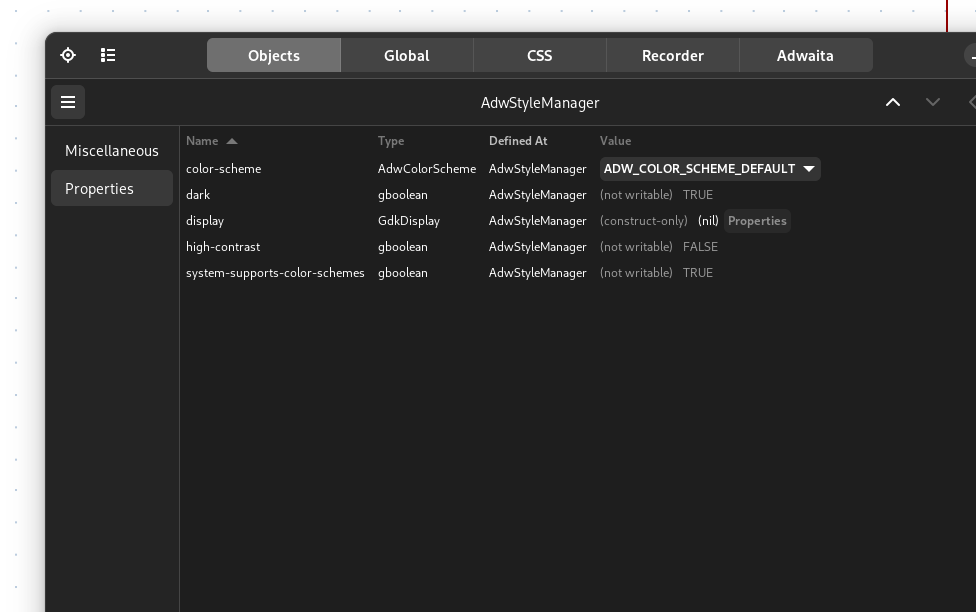This screenshot has height=612, width=976.
Task: Click the Objects tab
Action: click(x=273, y=55)
